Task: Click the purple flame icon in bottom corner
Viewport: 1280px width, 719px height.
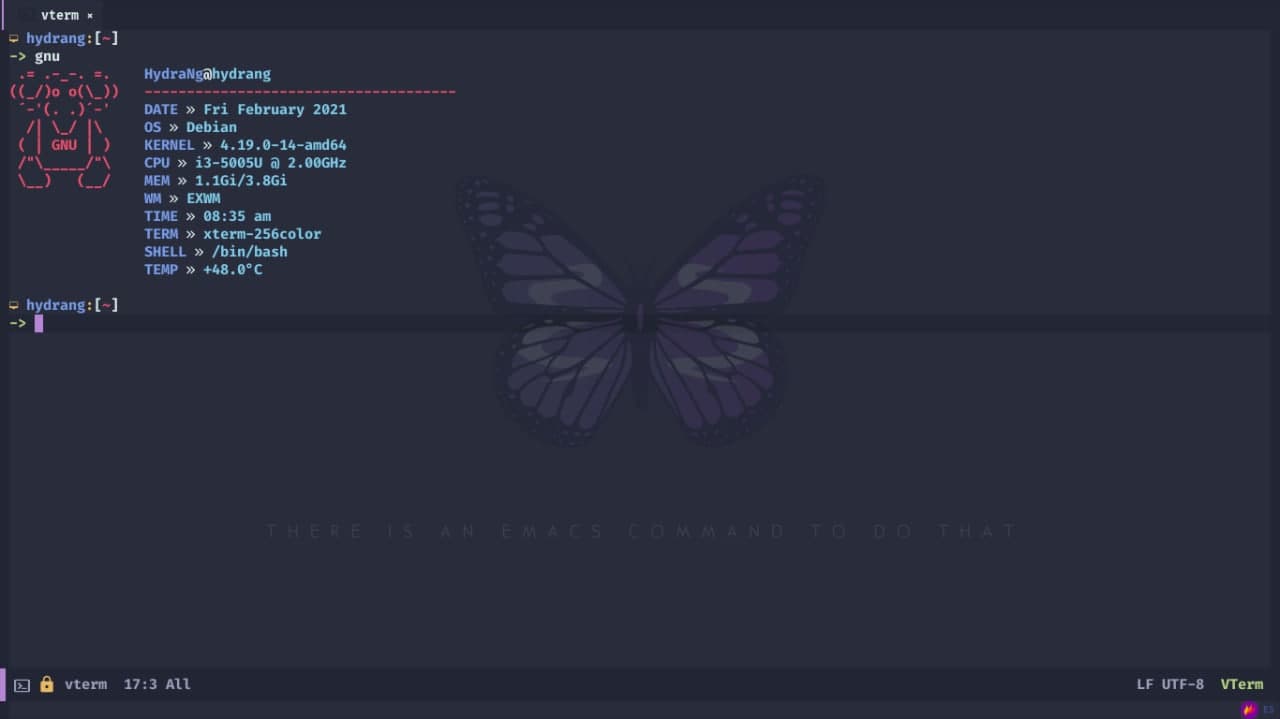Action: click(x=1249, y=710)
